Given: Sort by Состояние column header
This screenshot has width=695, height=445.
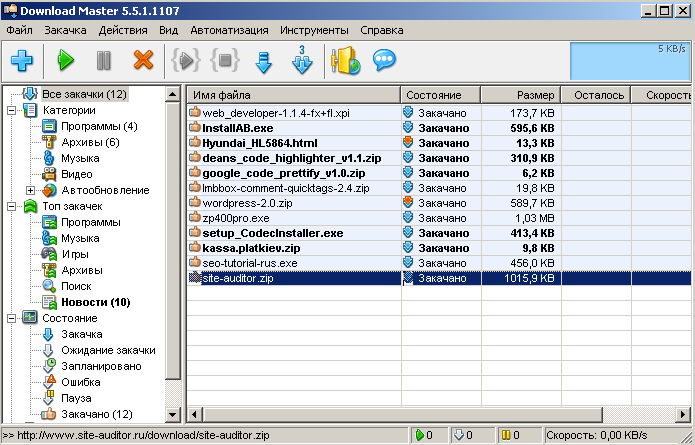Looking at the screenshot, I should coord(441,95).
